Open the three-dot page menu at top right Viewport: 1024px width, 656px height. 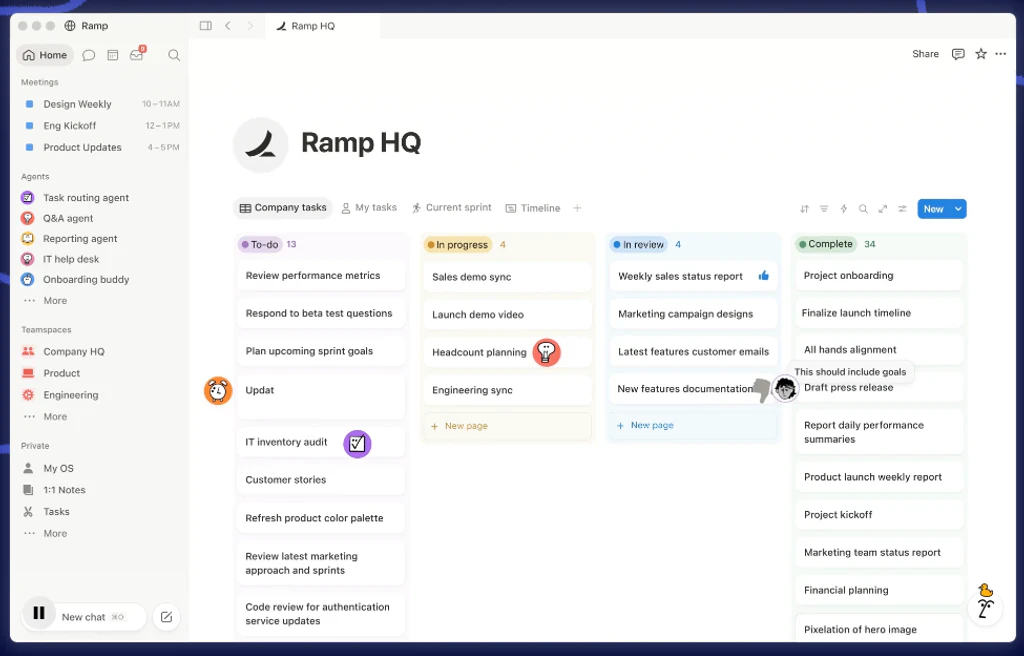1001,54
